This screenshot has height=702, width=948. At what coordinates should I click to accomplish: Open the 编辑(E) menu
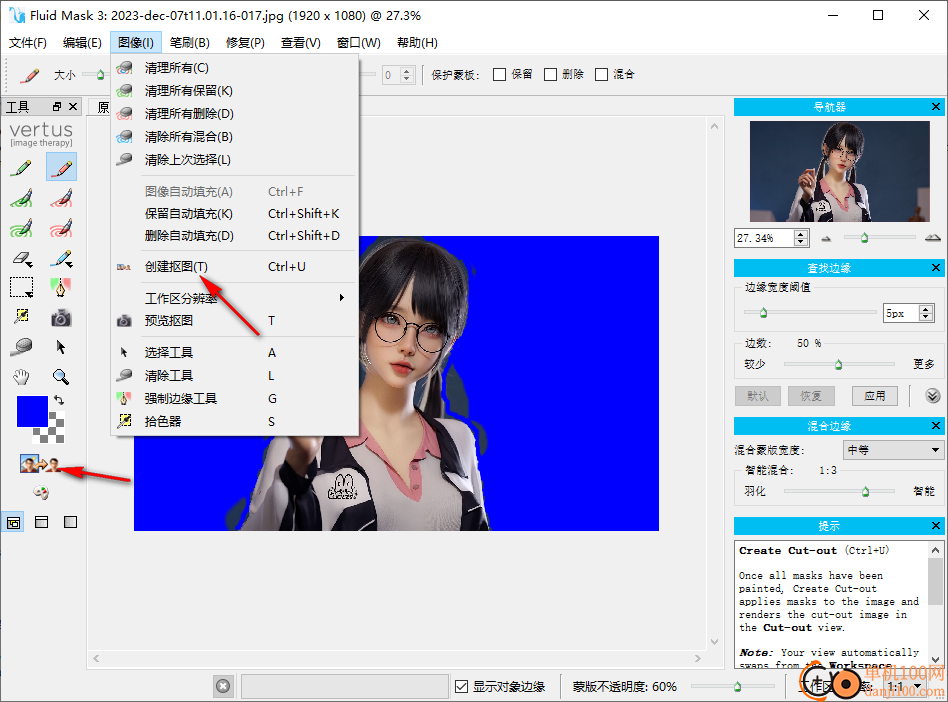(x=82, y=42)
